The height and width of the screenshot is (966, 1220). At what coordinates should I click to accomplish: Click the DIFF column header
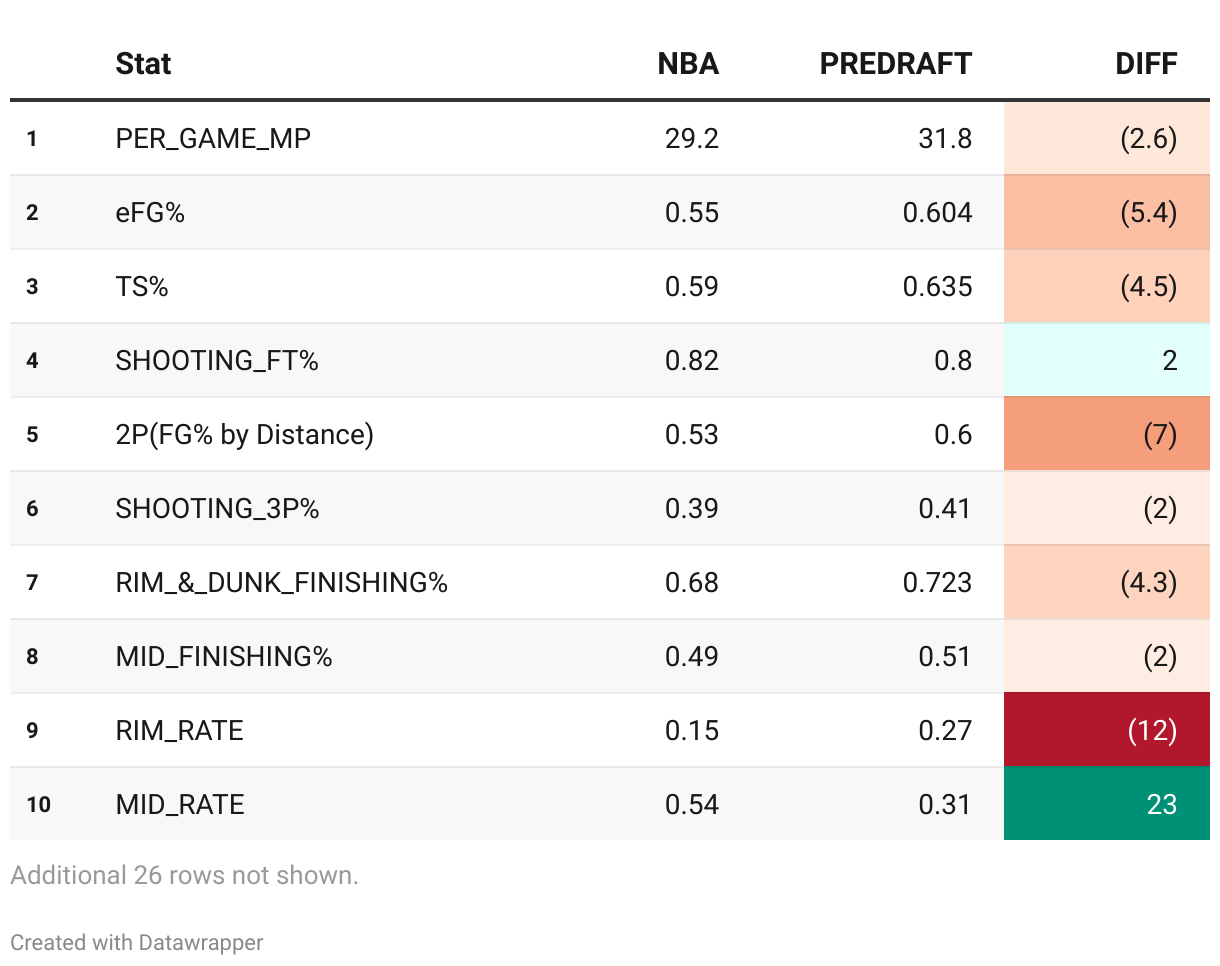point(1146,64)
